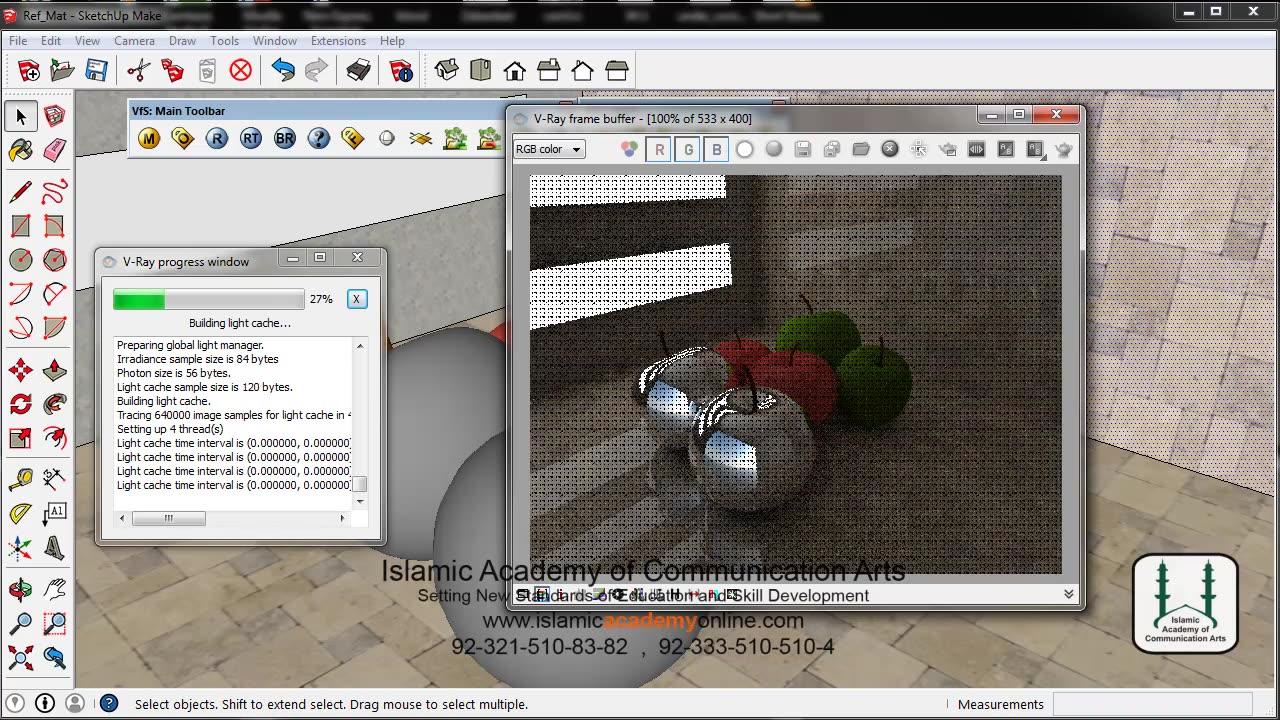
Task: Save frame buffer image icon
Action: [x=803, y=149]
